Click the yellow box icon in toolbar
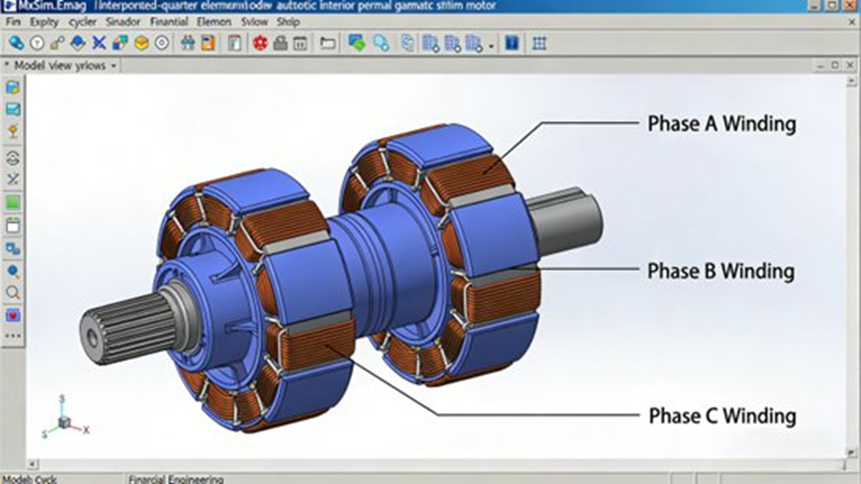Viewport: 861px width, 484px height. [141, 43]
